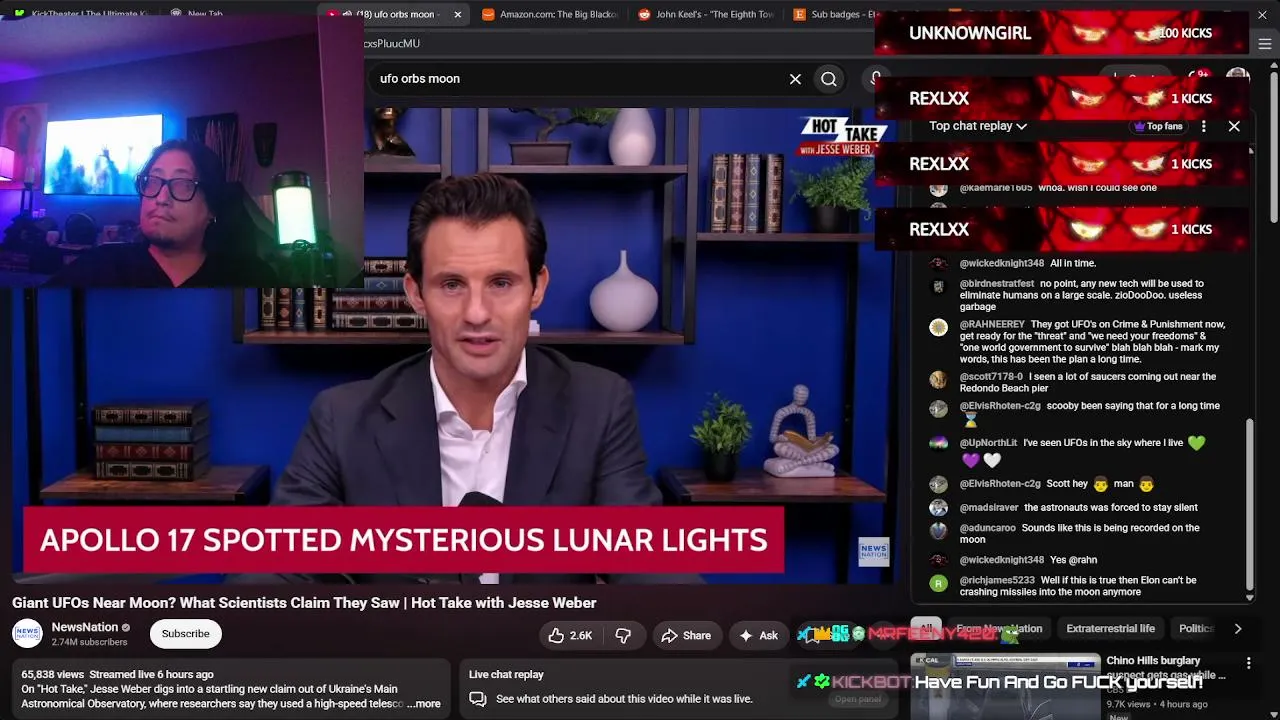
Task: Click the 65,838 views count text
Action: [x=52, y=675]
